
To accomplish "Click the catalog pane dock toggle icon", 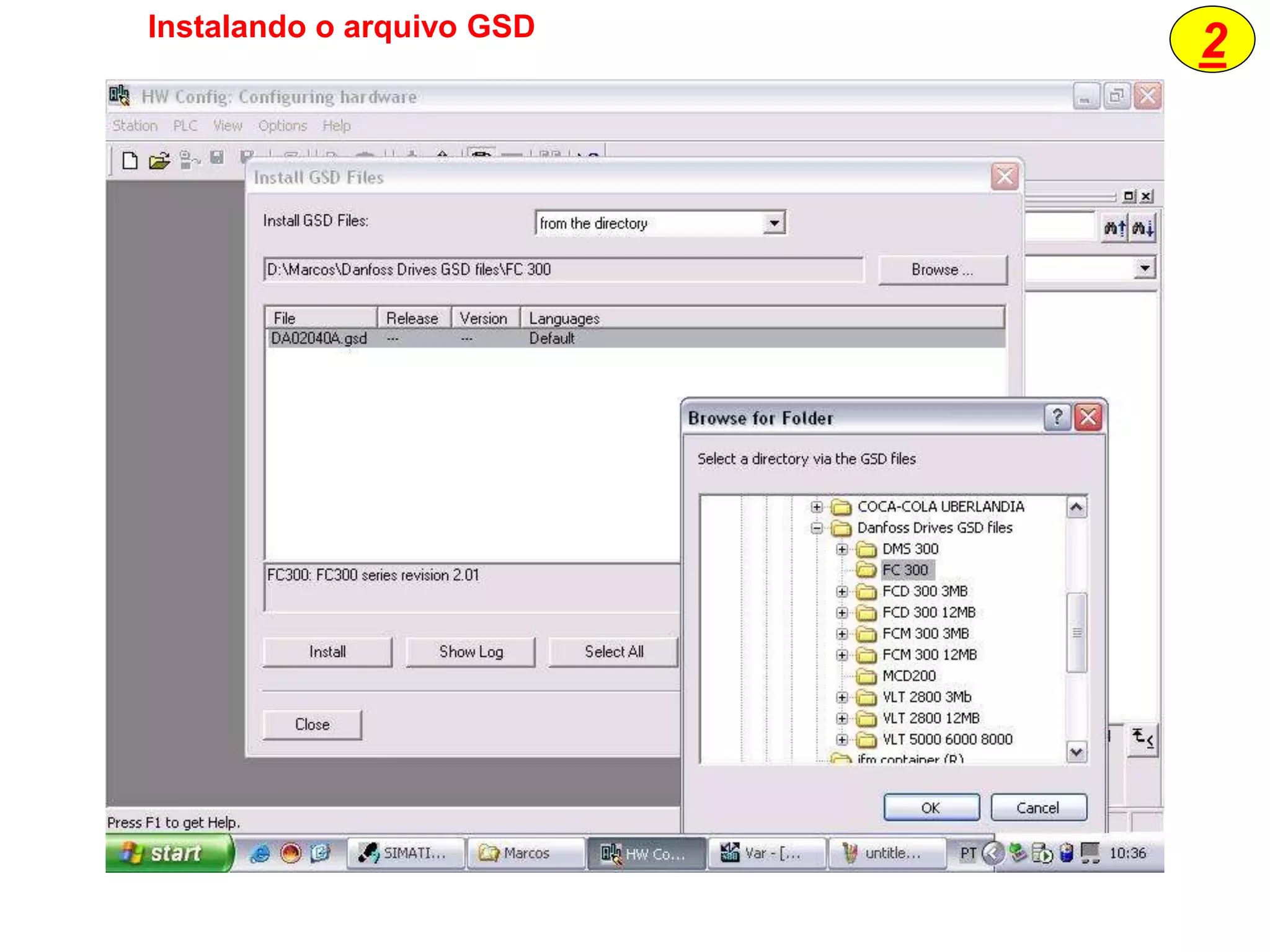I will [x=1129, y=196].
